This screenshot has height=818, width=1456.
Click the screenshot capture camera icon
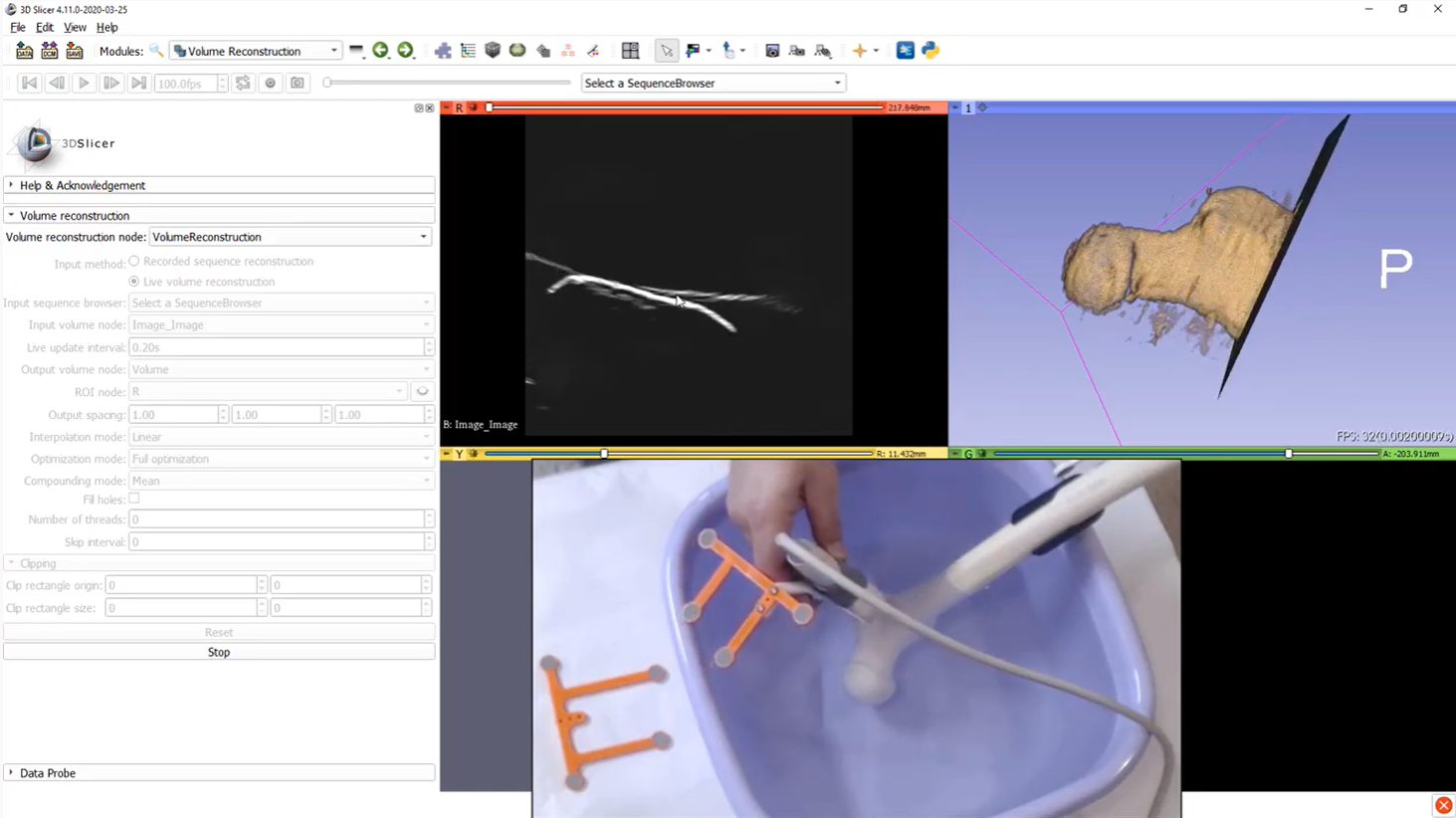tap(772, 51)
